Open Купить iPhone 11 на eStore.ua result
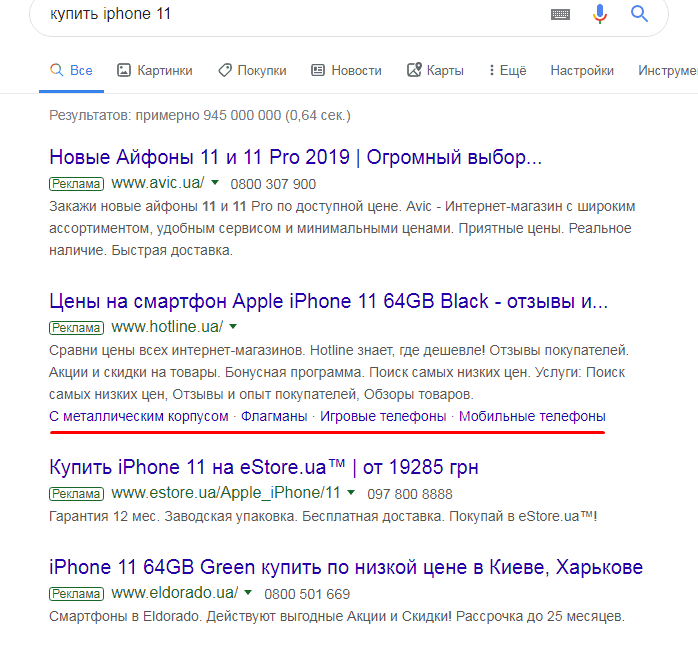The width and height of the screenshot is (698, 652). (264, 467)
